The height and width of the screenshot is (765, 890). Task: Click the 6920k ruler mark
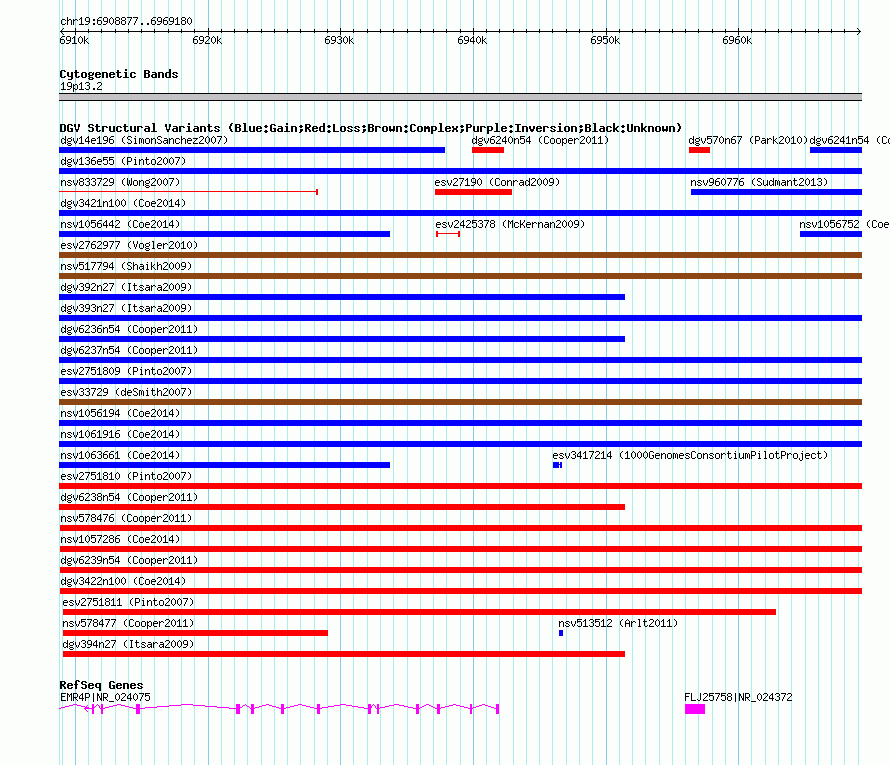[x=207, y=40]
